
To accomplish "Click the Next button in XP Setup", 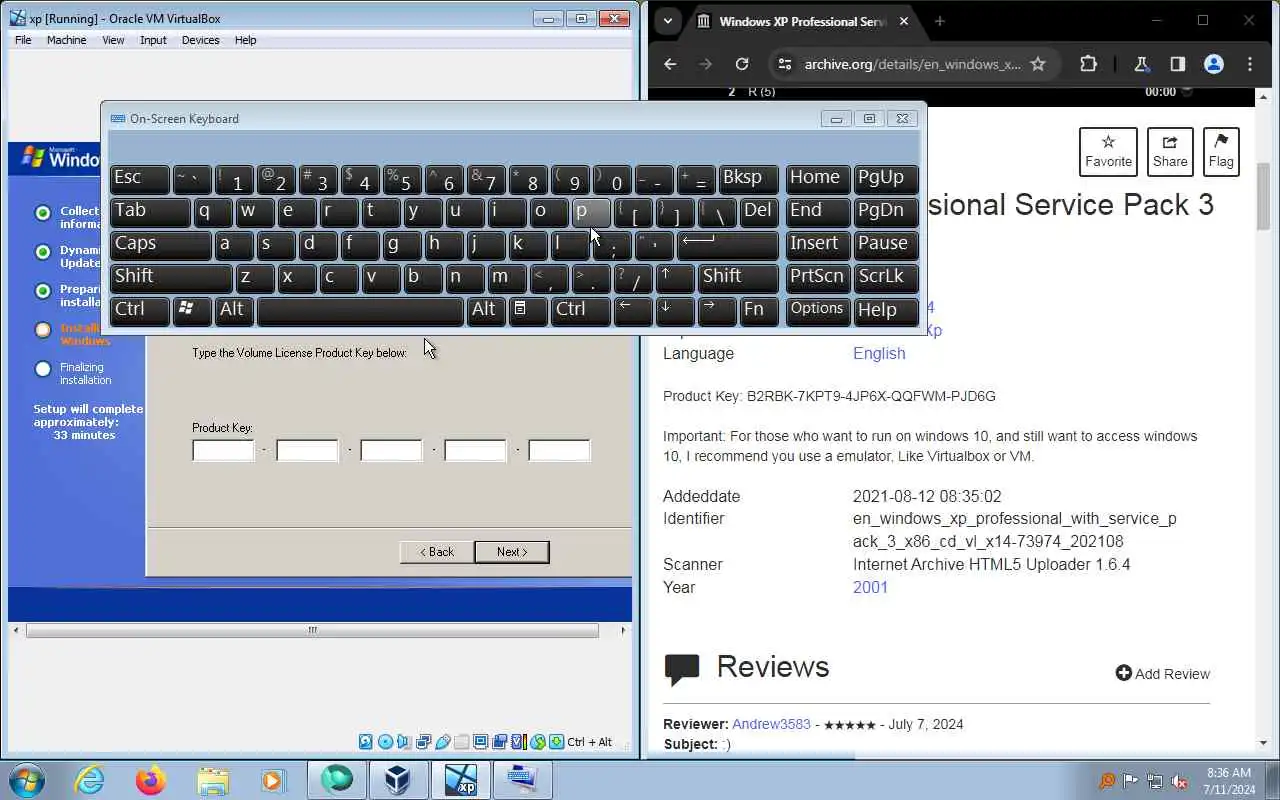I will coord(512,552).
